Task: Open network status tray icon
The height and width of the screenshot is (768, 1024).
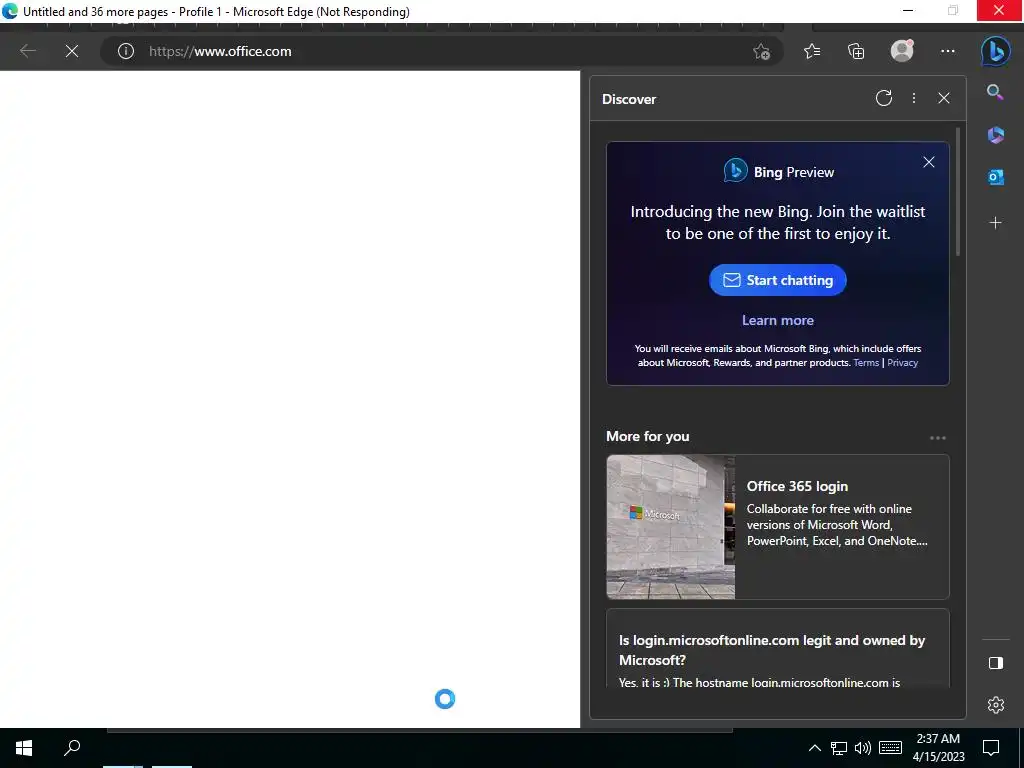Action: [x=839, y=748]
